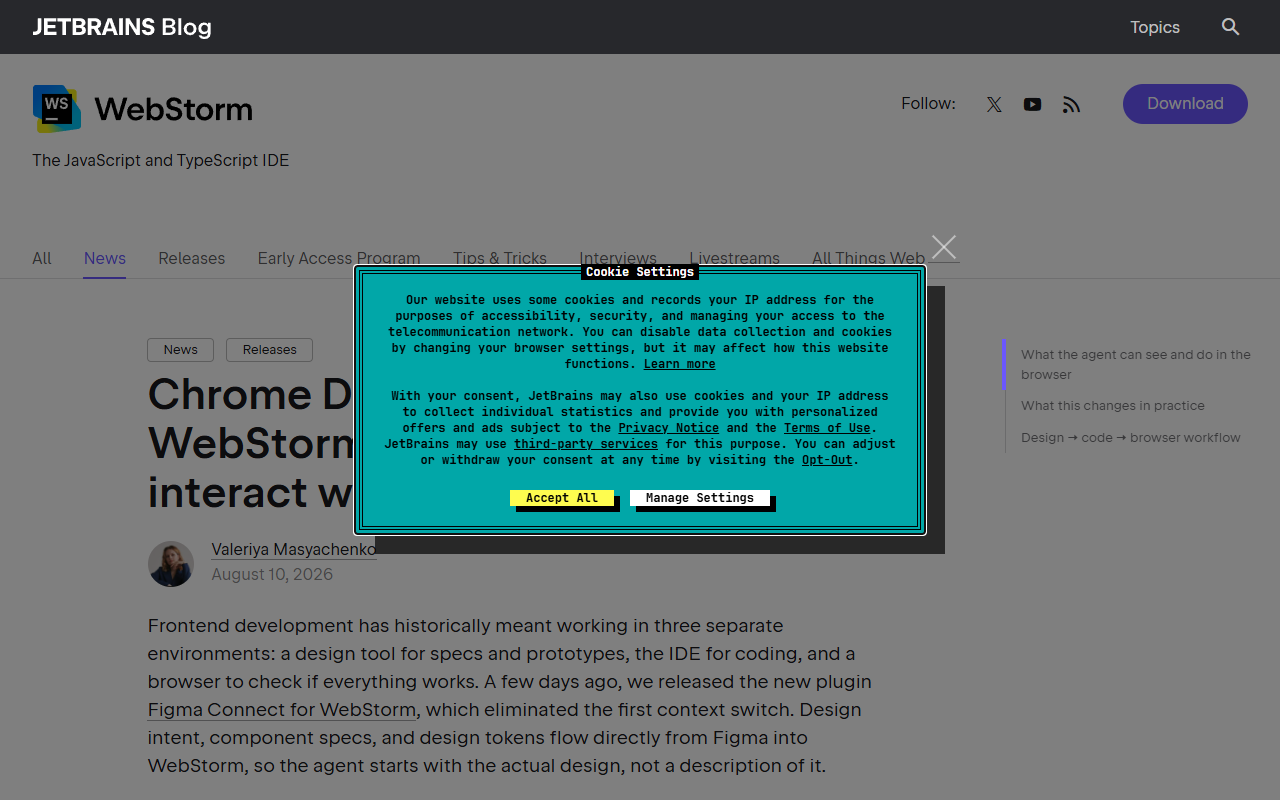Open the Terms of Use link
The height and width of the screenshot is (800, 1280).
point(827,428)
